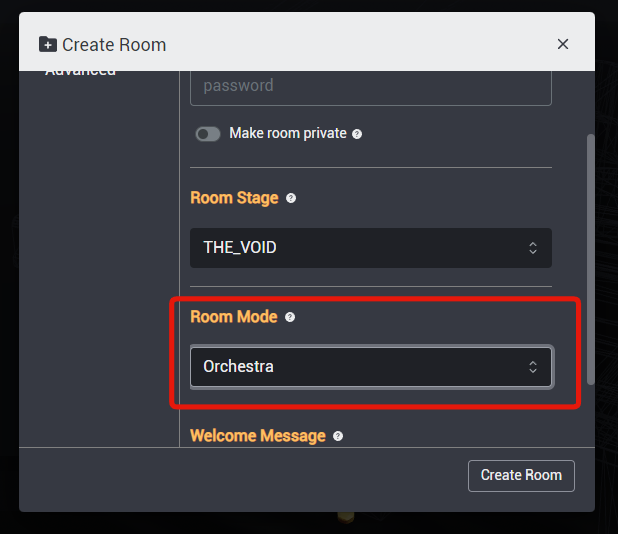618x534 pixels.
Task: Close the Create Room dialog
Action: tap(563, 44)
